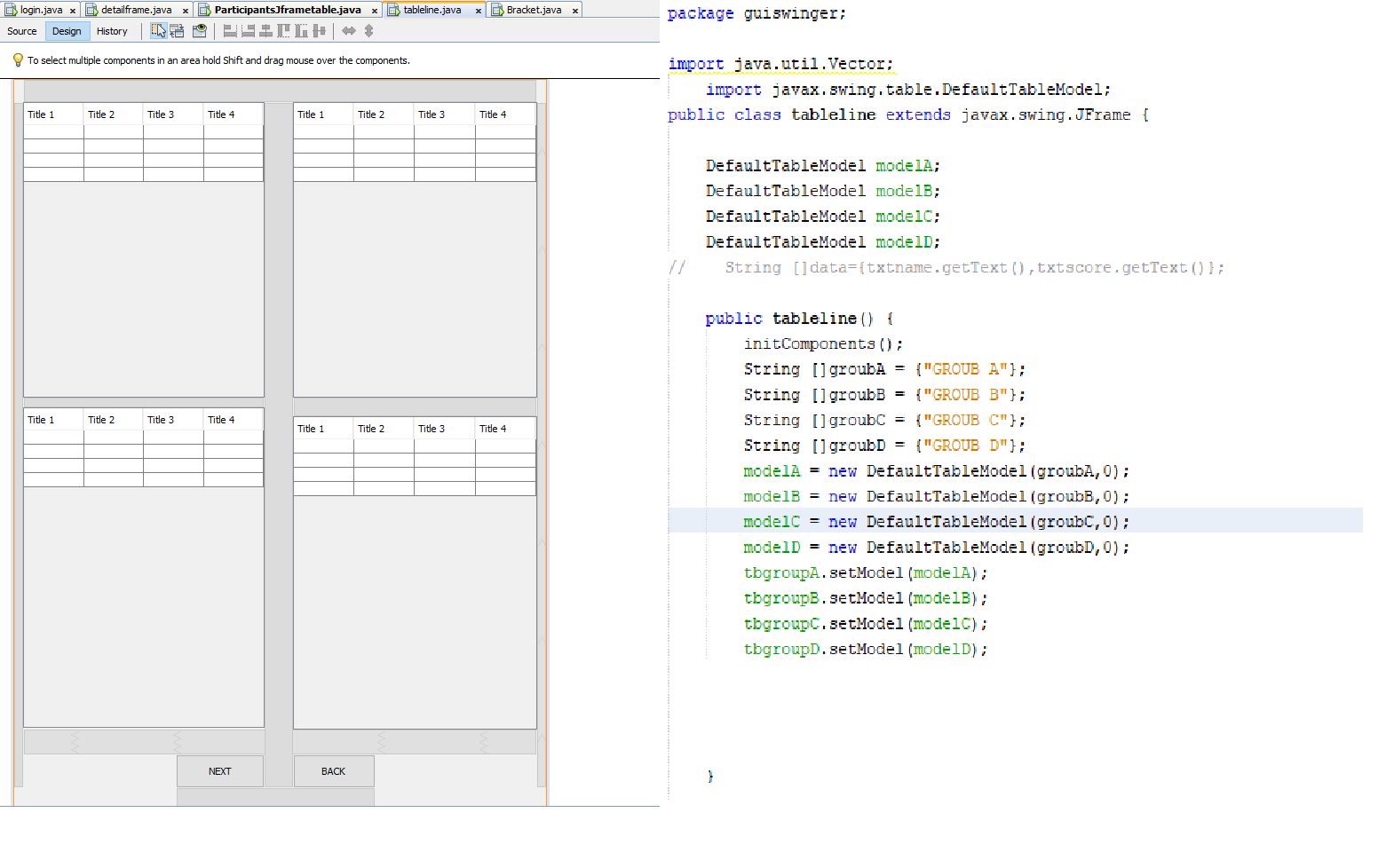
Task: Open the History view
Action: (x=112, y=31)
